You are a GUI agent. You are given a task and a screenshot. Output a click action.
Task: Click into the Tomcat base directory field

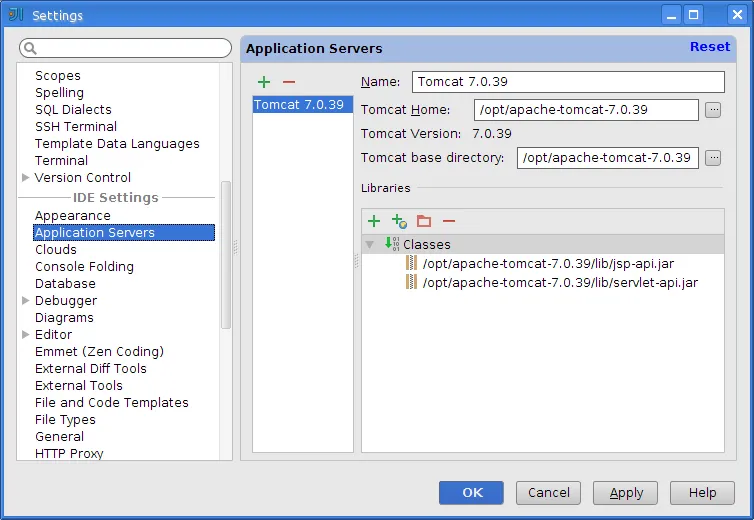point(608,158)
